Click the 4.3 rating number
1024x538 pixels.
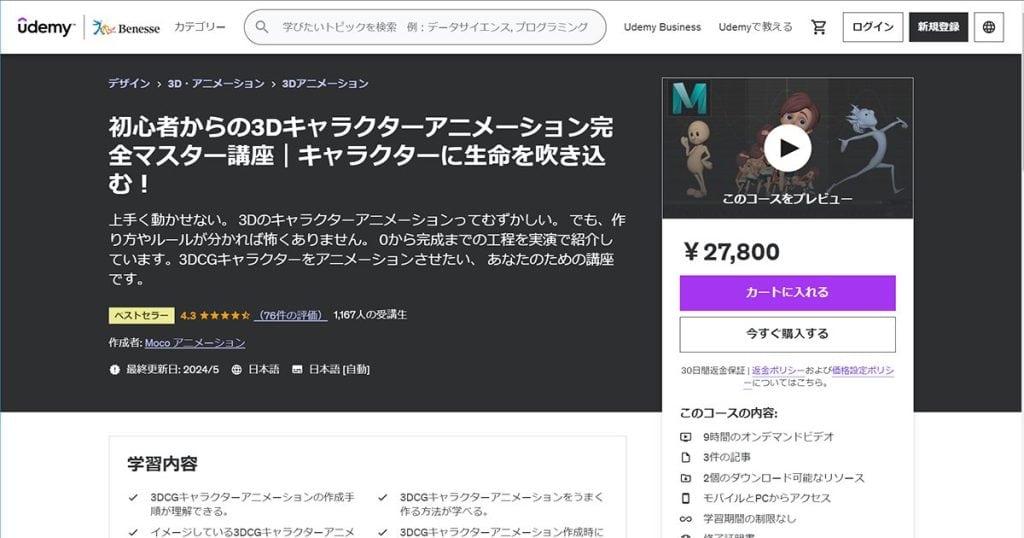click(188, 315)
